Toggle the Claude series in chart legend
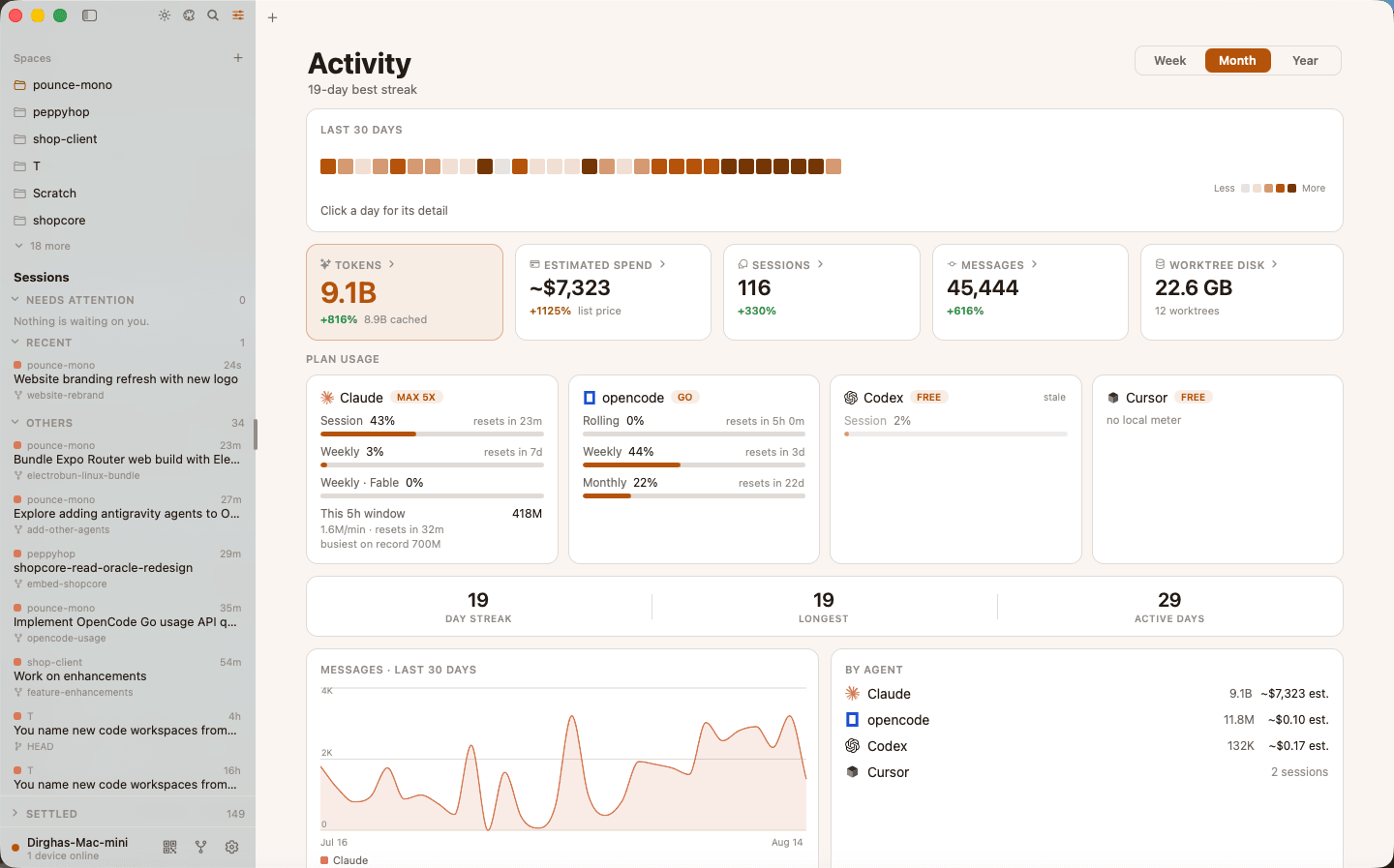Viewport: 1394px width, 868px height. tap(345, 860)
